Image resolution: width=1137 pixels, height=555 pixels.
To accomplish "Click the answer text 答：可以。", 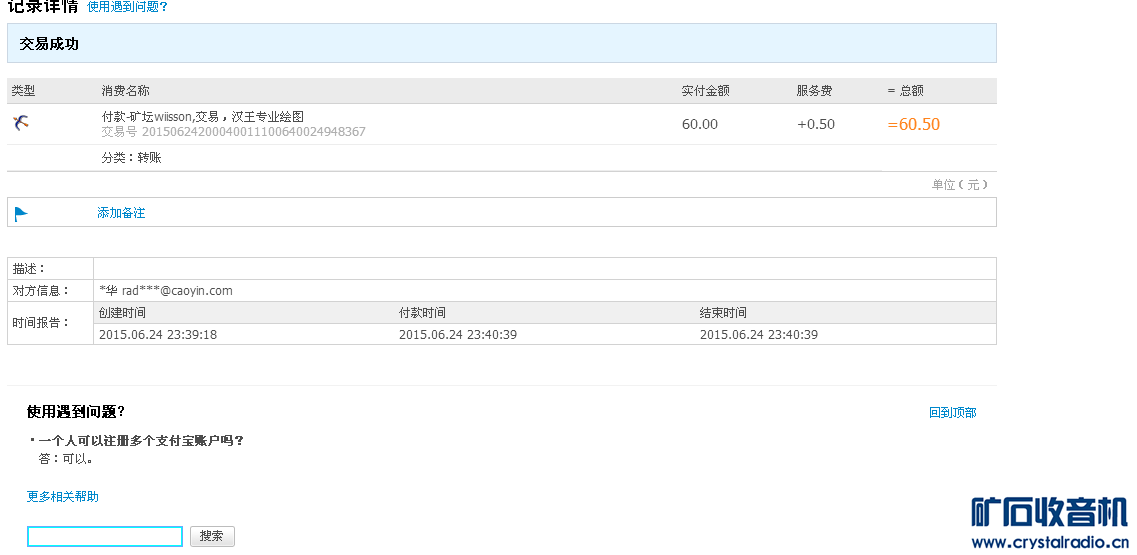I will pos(65,459).
